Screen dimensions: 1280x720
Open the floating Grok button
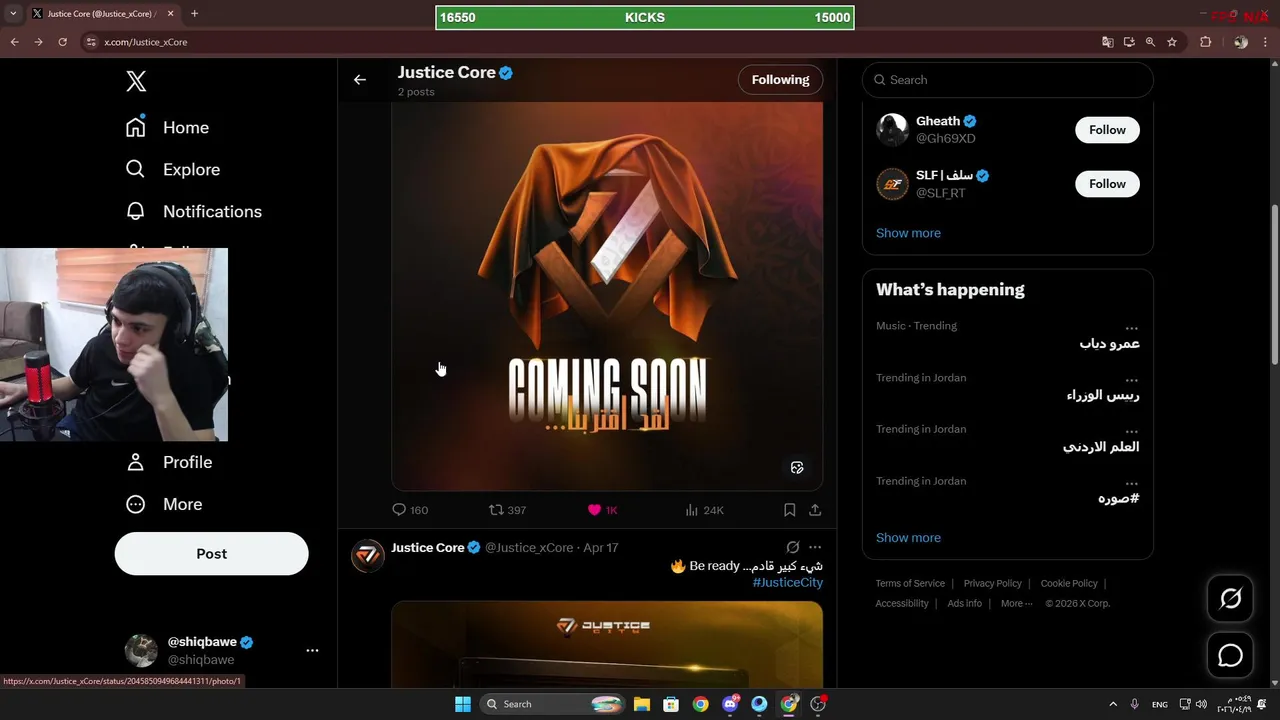[1230, 598]
